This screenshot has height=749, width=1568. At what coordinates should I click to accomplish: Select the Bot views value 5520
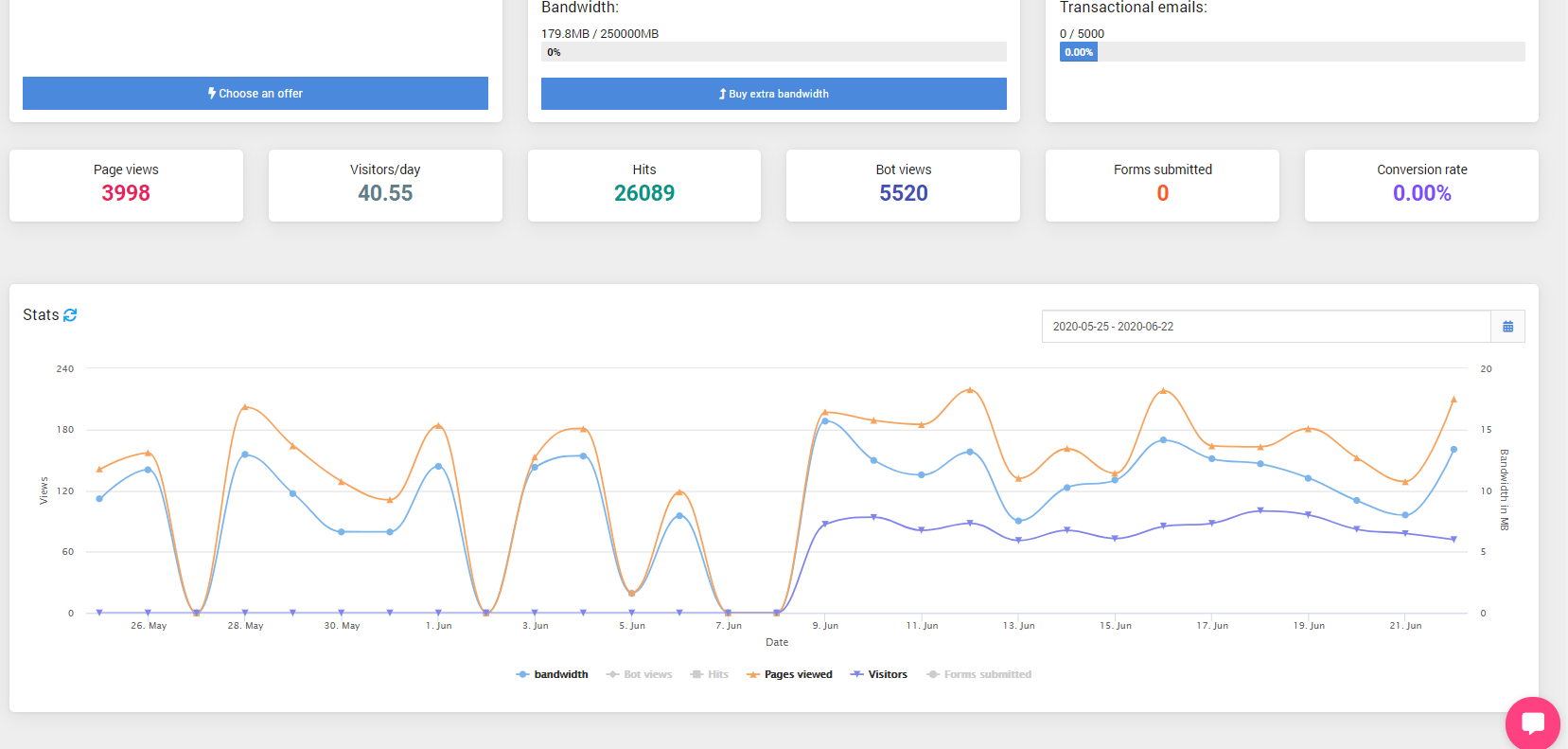click(904, 193)
